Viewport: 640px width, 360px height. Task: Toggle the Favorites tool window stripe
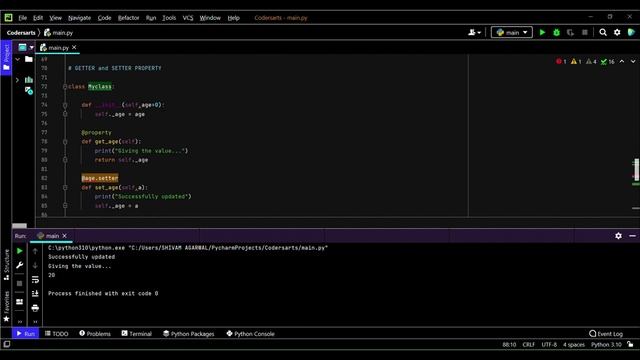(6, 307)
